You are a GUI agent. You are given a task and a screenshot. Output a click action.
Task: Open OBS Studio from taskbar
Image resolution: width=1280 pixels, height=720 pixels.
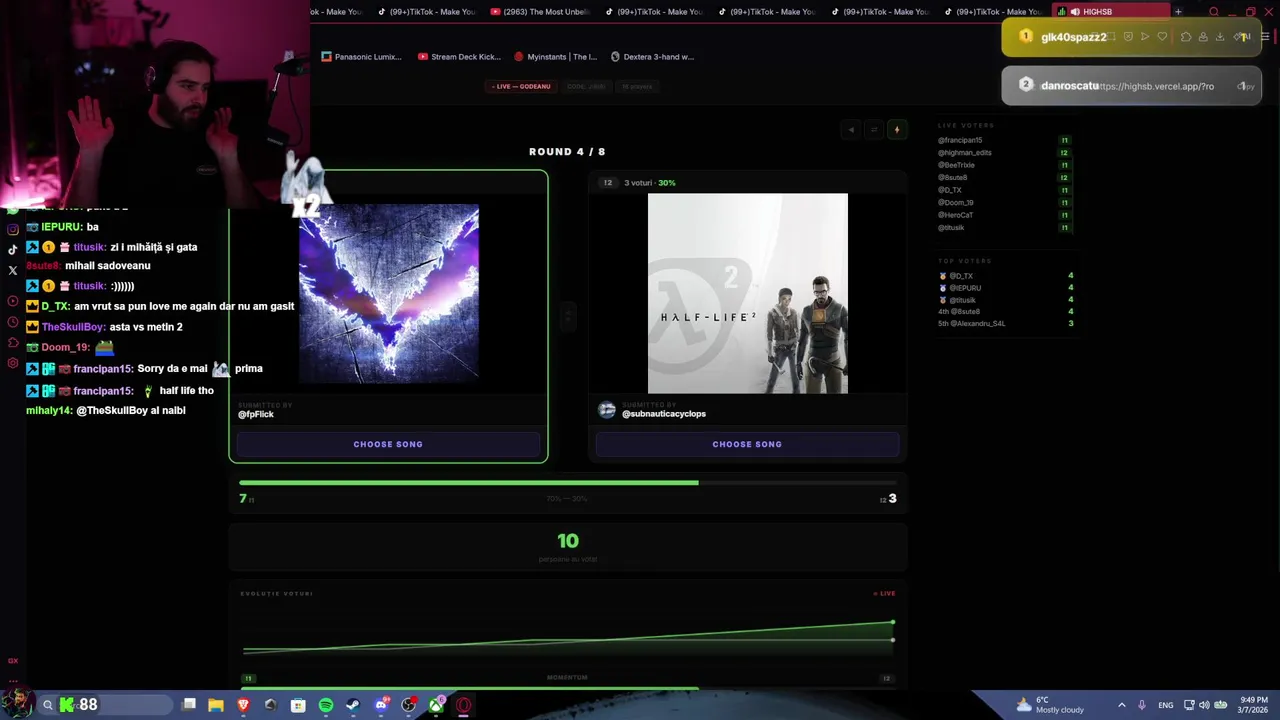pyautogui.click(x=409, y=705)
